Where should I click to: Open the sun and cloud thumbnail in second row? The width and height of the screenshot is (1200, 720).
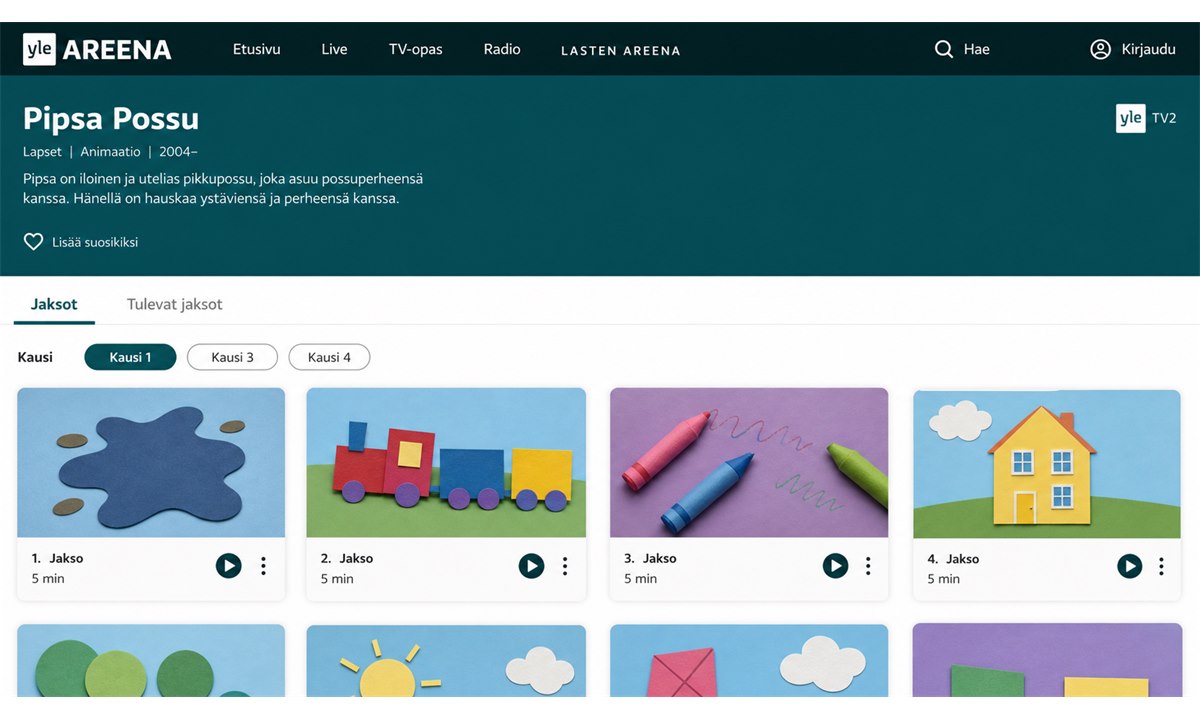click(x=446, y=661)
